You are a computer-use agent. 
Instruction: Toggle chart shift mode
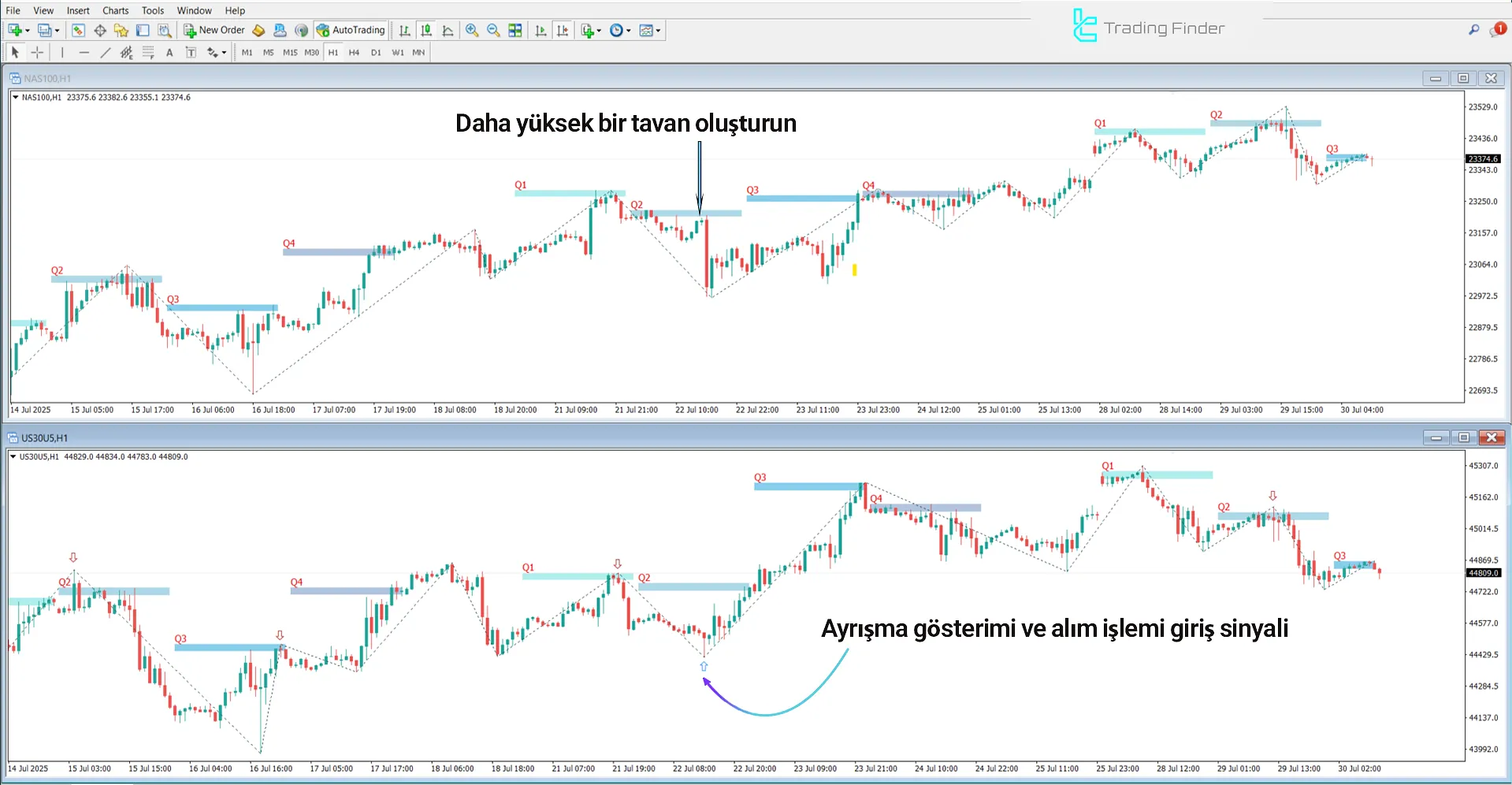click(x=561, y=30)
